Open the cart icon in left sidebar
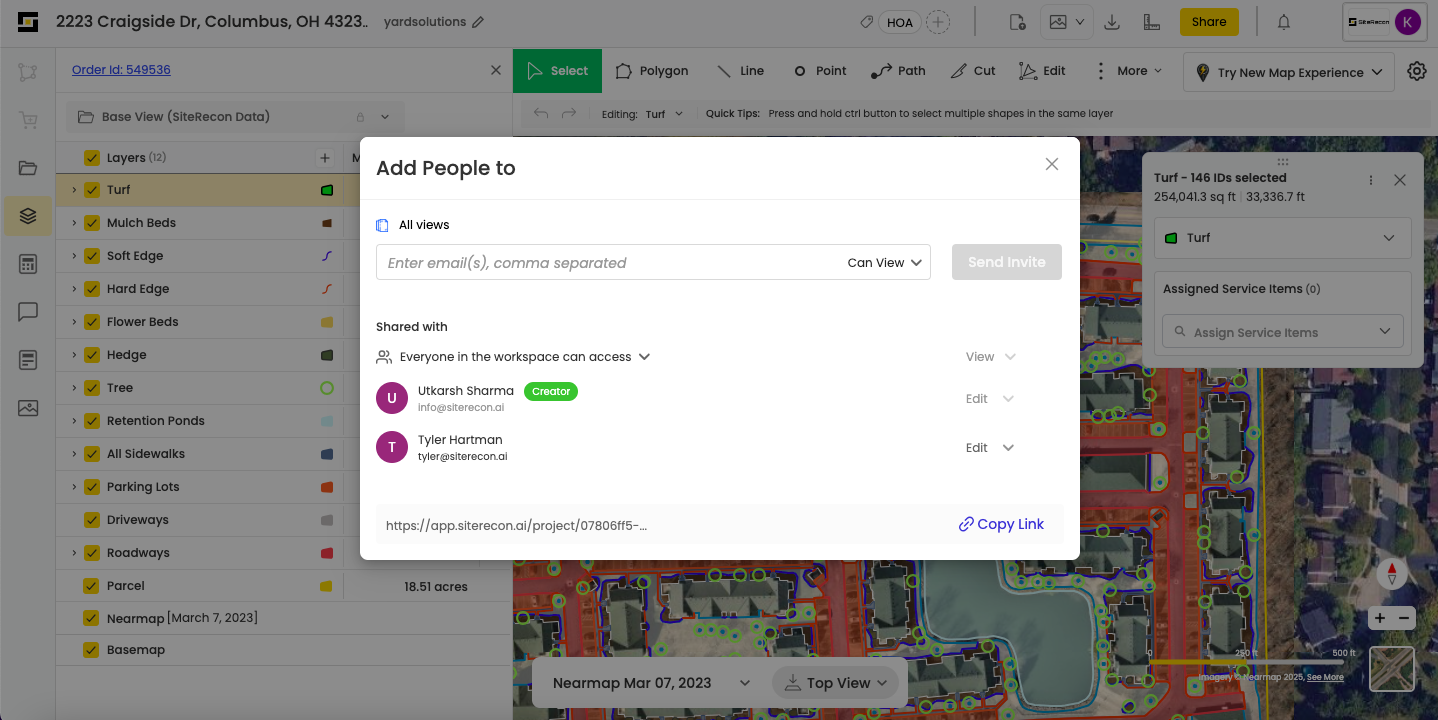1438x720 pixels. [x=28, y=120]
